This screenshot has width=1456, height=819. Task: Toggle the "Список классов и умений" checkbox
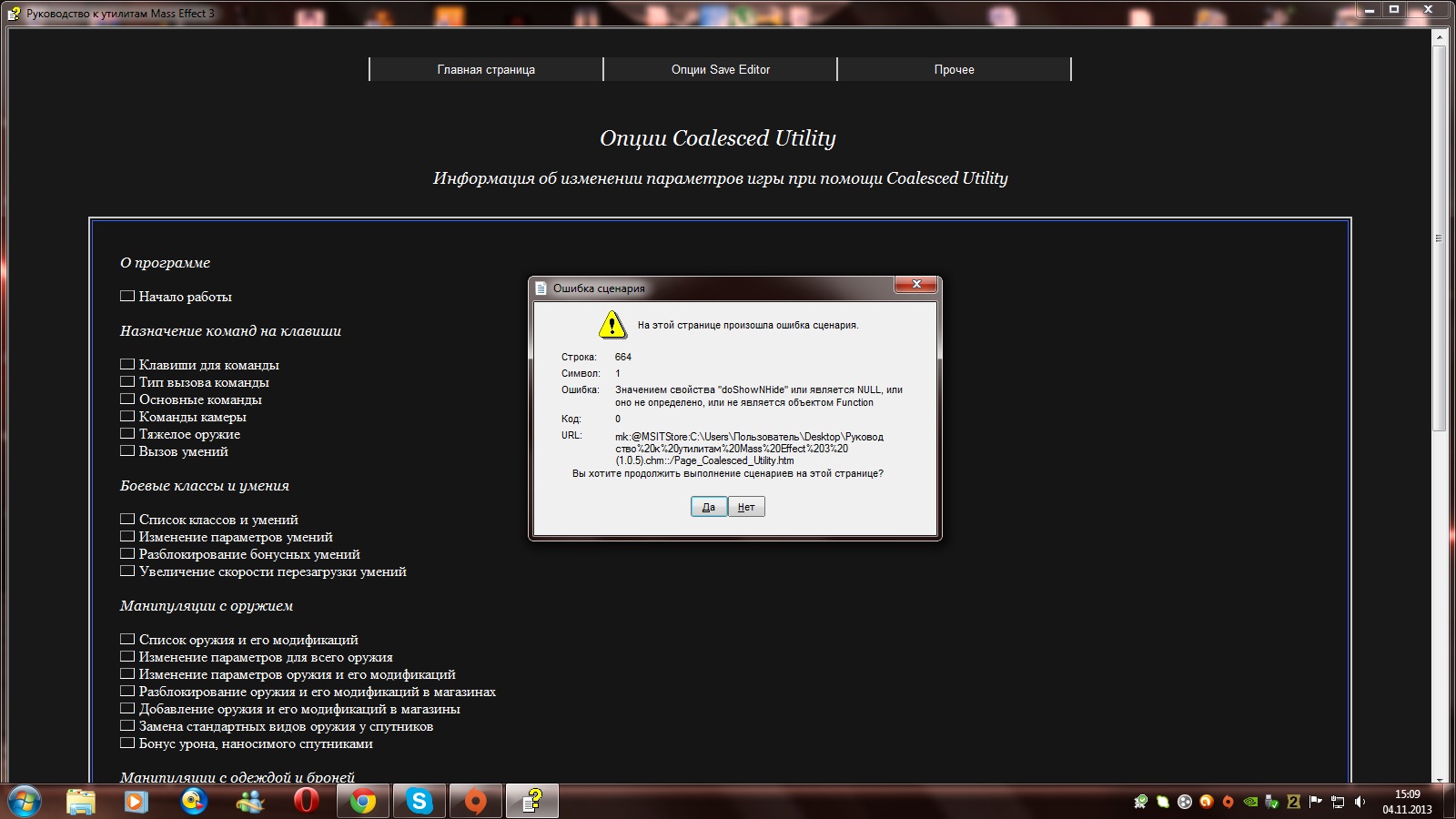click(127, 519)
